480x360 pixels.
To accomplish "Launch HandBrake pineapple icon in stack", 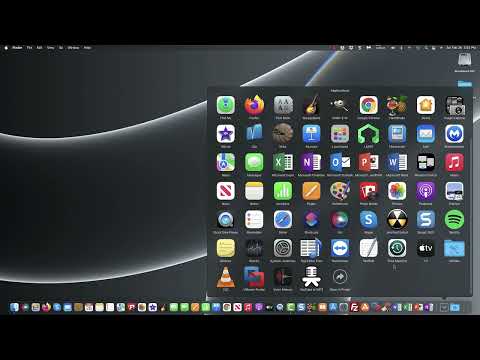I will (397, 105).
